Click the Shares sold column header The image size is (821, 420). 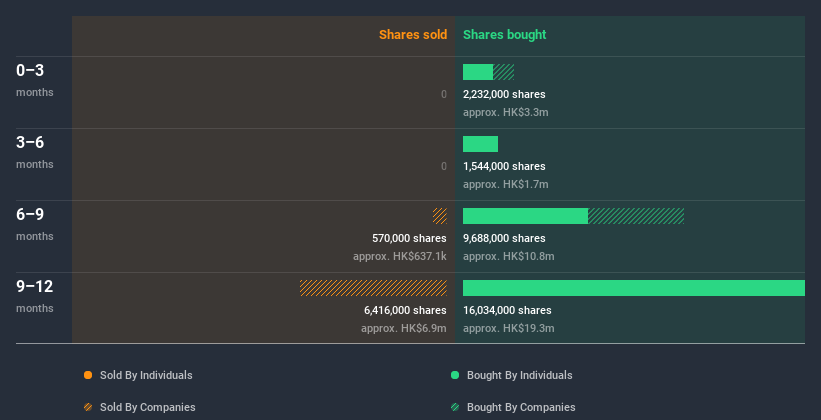click(413, 35)
